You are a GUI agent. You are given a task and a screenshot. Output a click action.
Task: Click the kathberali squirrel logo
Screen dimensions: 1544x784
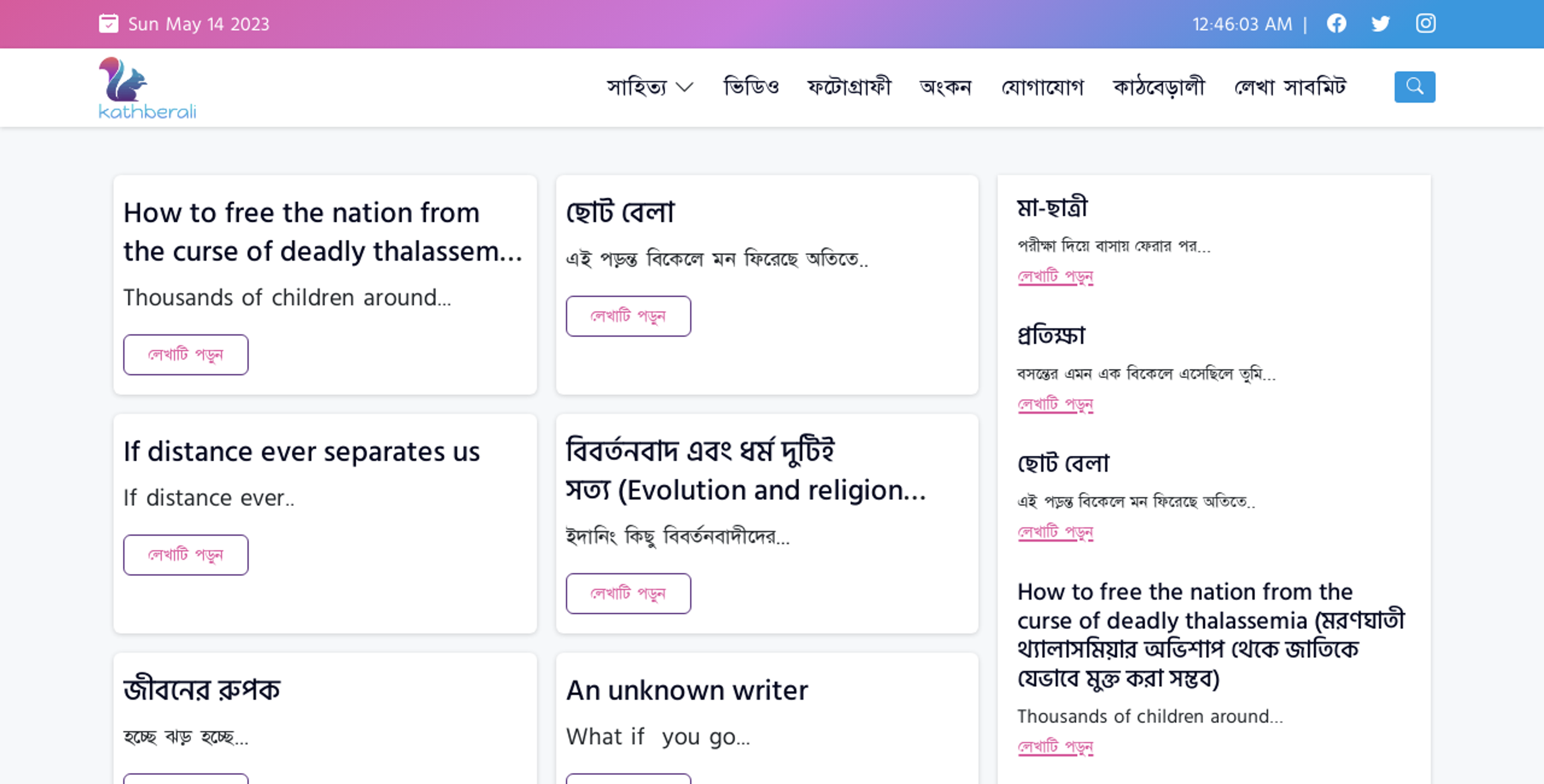click(147, 88)
